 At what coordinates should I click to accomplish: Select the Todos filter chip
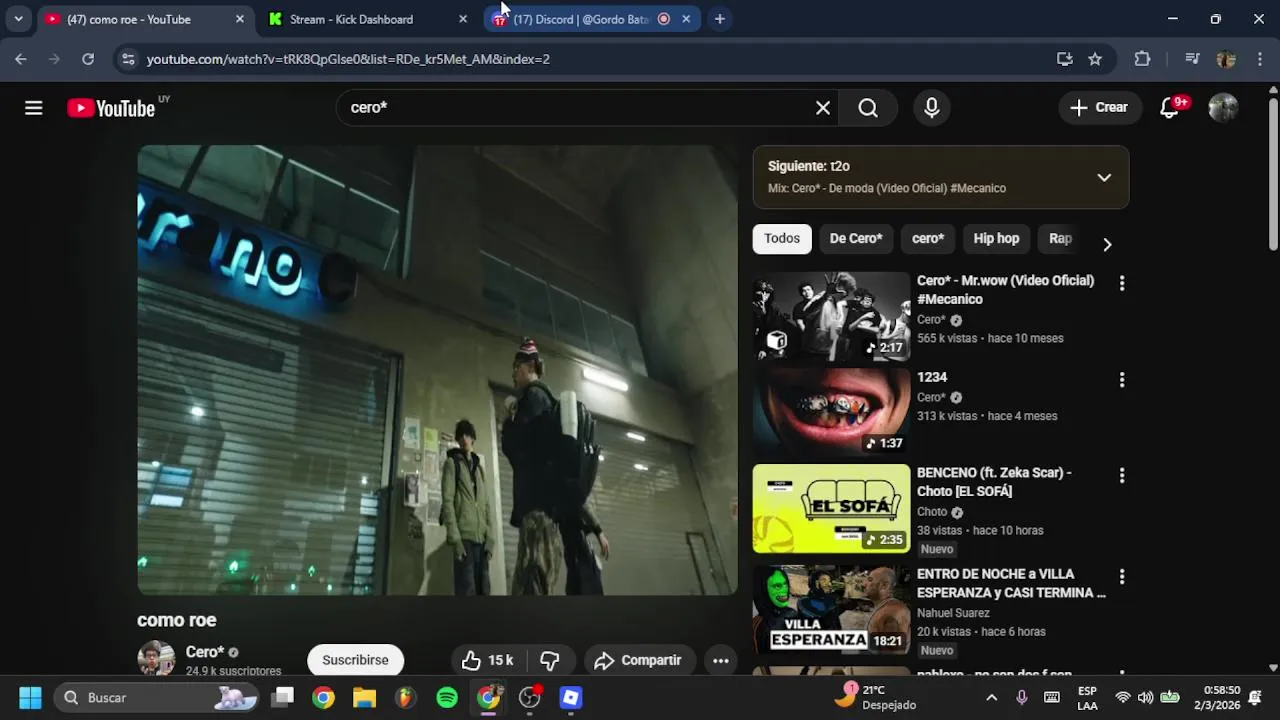click(782, 238)
